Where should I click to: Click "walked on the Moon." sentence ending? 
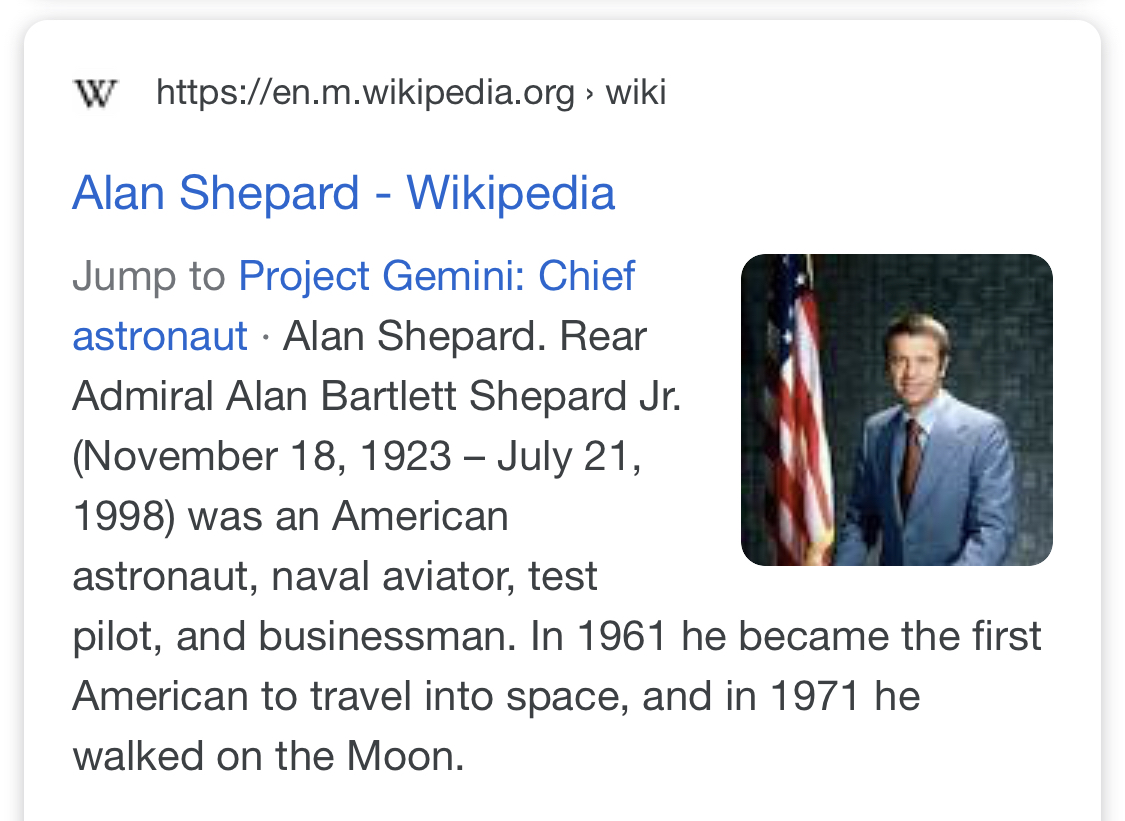tap(268, 756)
